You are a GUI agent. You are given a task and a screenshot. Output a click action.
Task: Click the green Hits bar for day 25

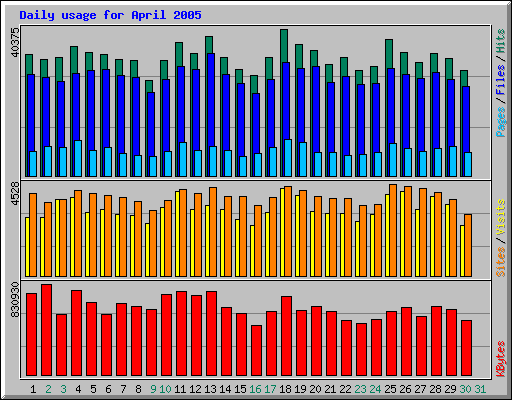tap(389, 53)
